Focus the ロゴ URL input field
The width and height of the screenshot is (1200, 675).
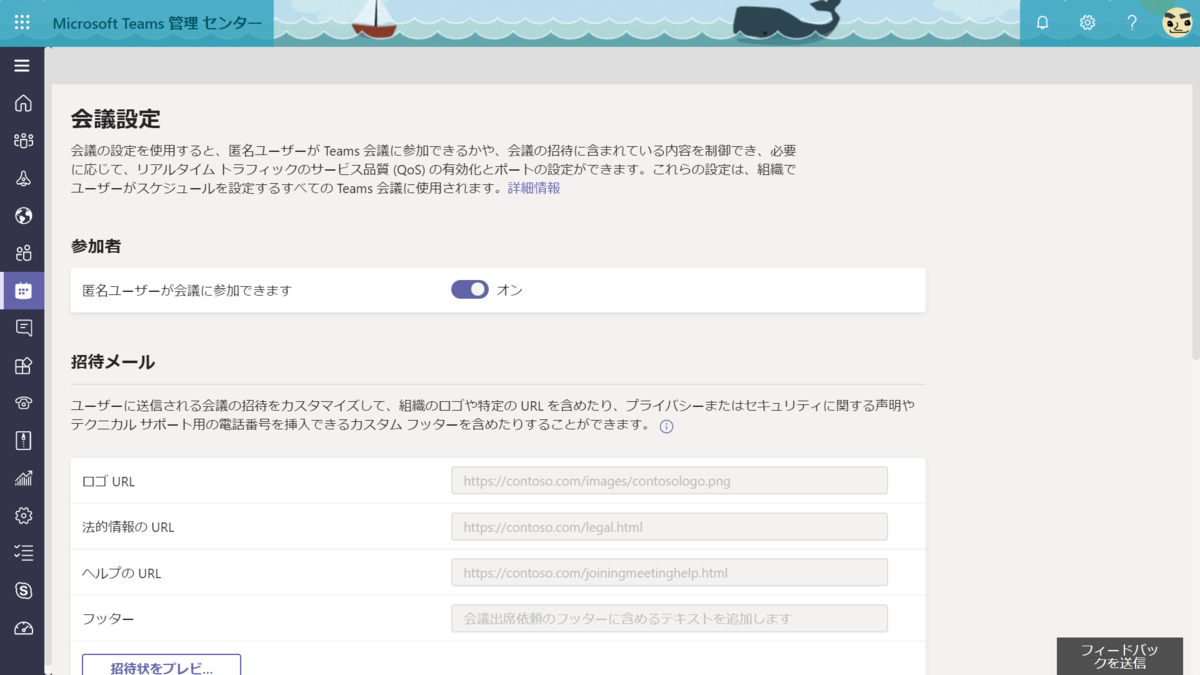(669, 481)
